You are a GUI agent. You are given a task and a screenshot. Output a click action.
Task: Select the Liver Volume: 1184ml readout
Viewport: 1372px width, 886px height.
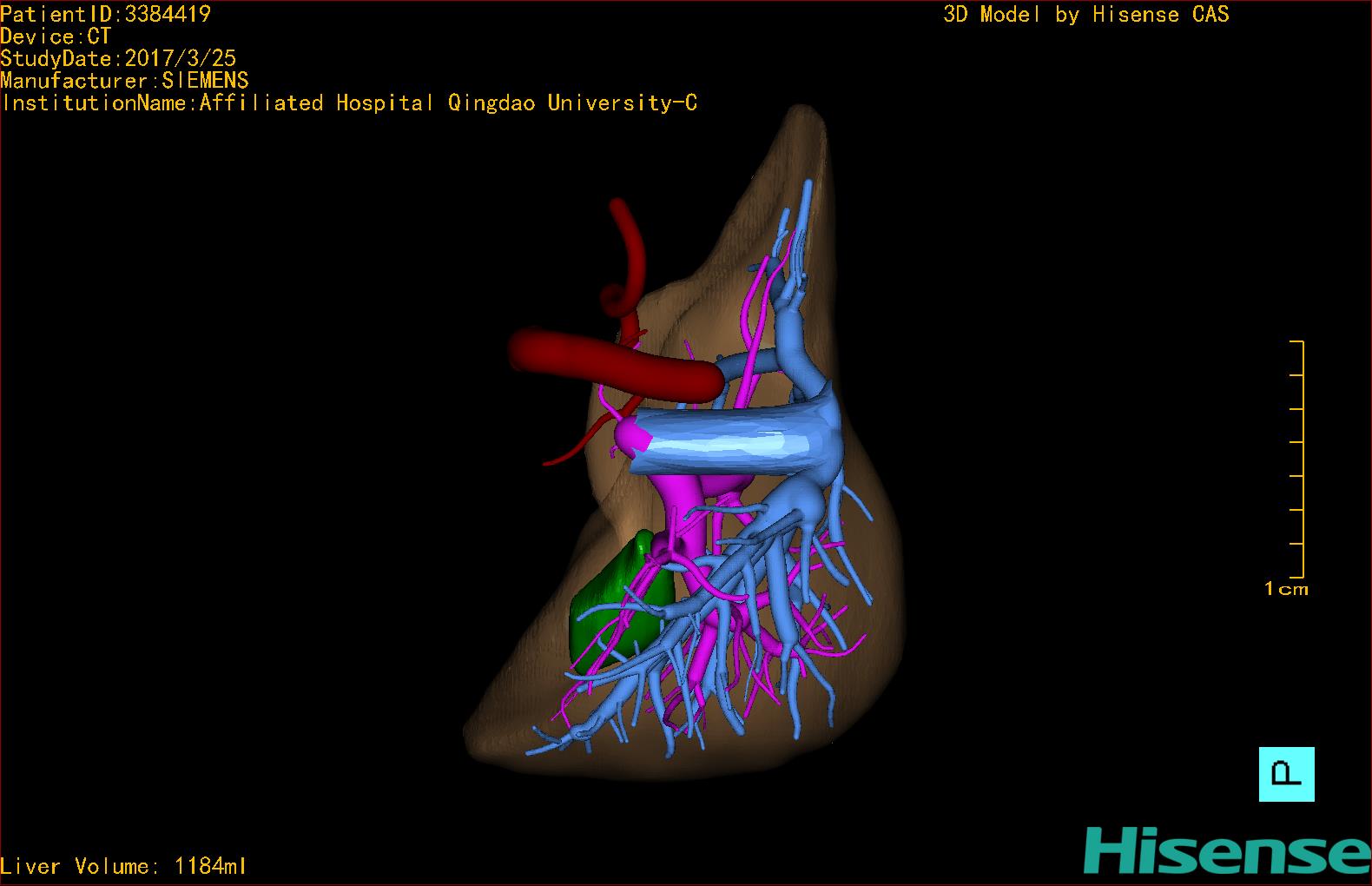(124, 866)
